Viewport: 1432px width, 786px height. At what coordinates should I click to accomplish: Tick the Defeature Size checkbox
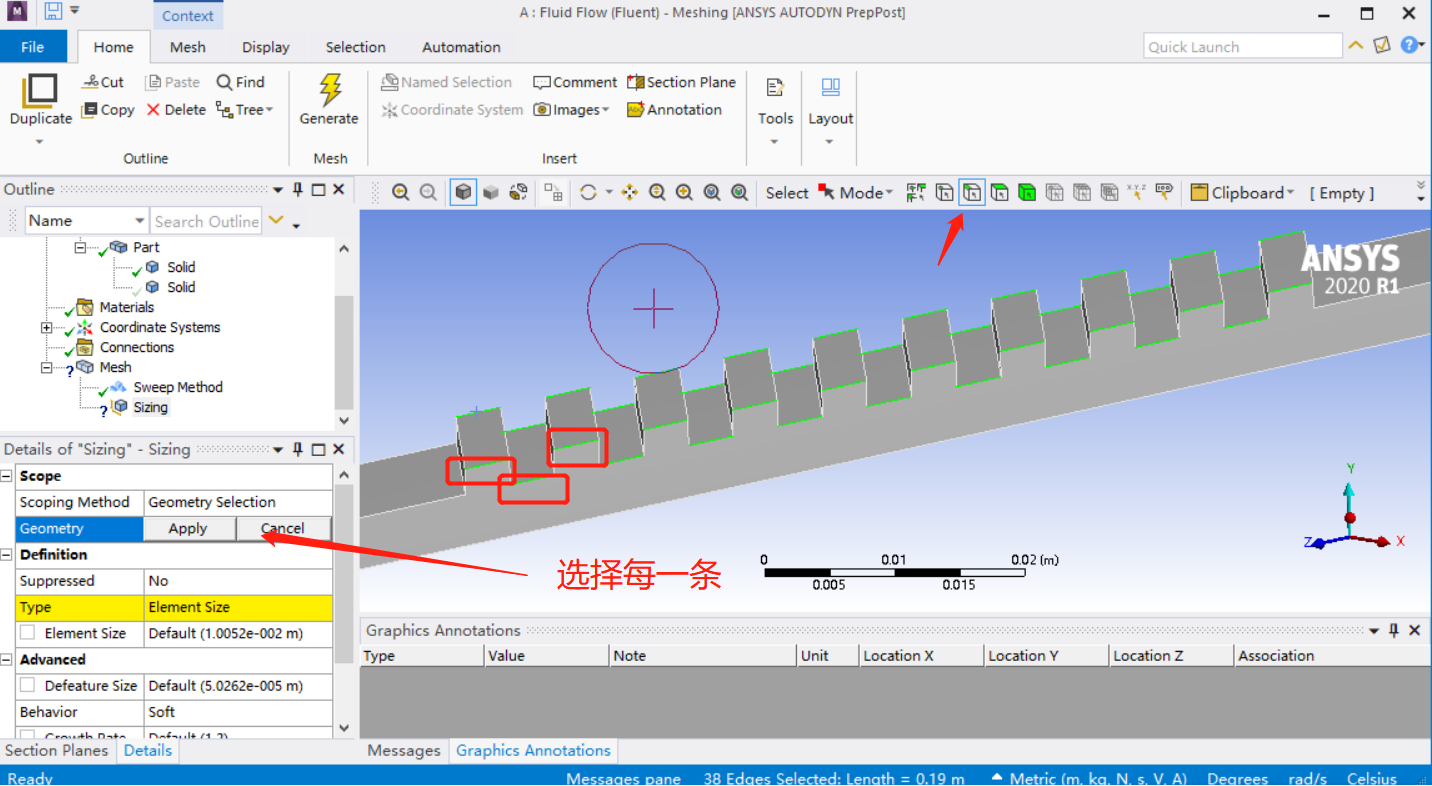pos(27,686)
